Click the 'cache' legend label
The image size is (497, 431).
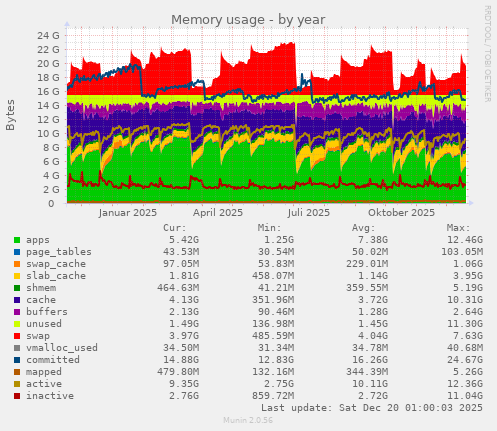point(41,300)
